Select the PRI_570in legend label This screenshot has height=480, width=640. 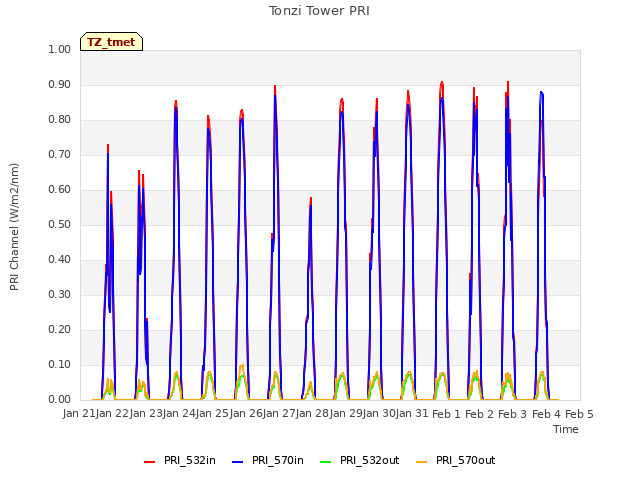pyautogui.click(x=278, y=460)
